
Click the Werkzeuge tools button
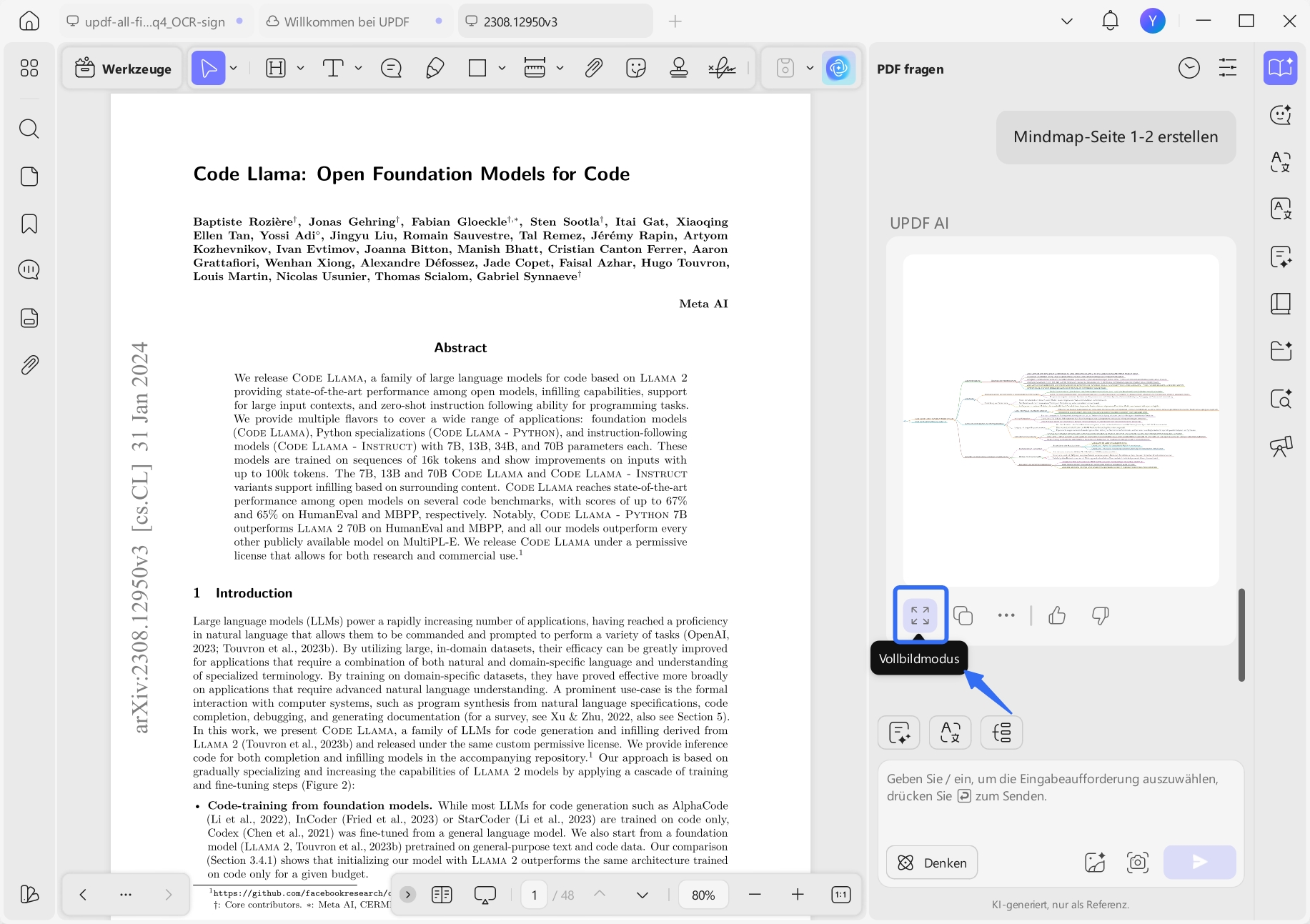123,69
